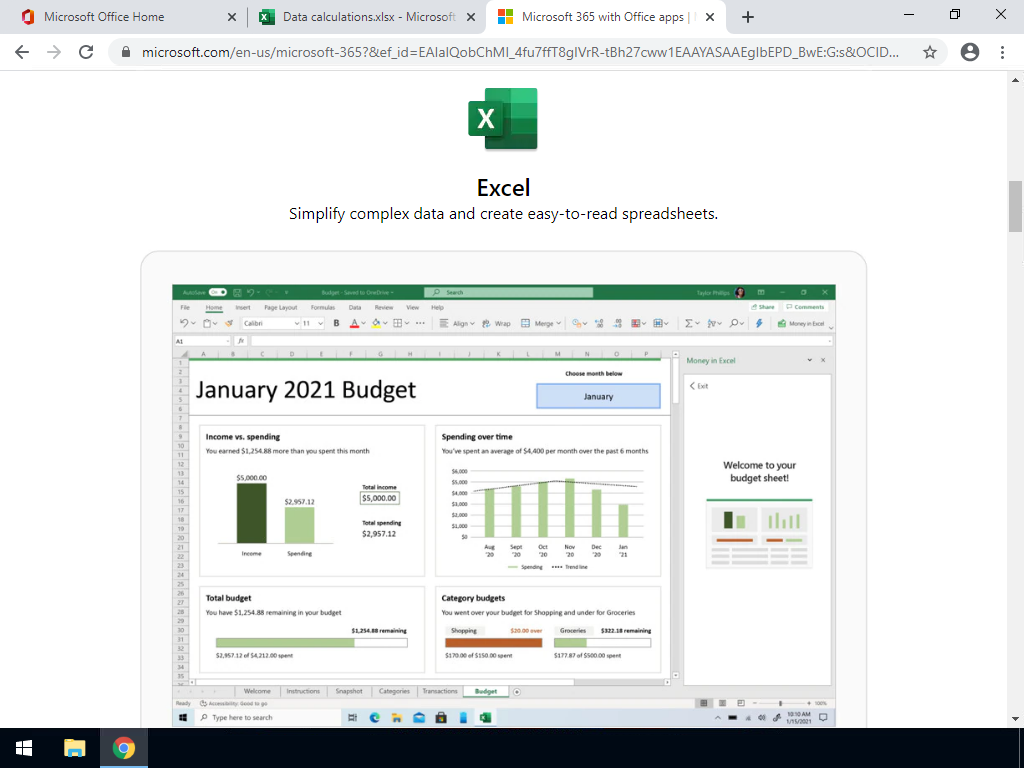The image size is (1024, 768).
Task: Click the borders icon in Excel ribbon
Action: (x=397, y=323)
